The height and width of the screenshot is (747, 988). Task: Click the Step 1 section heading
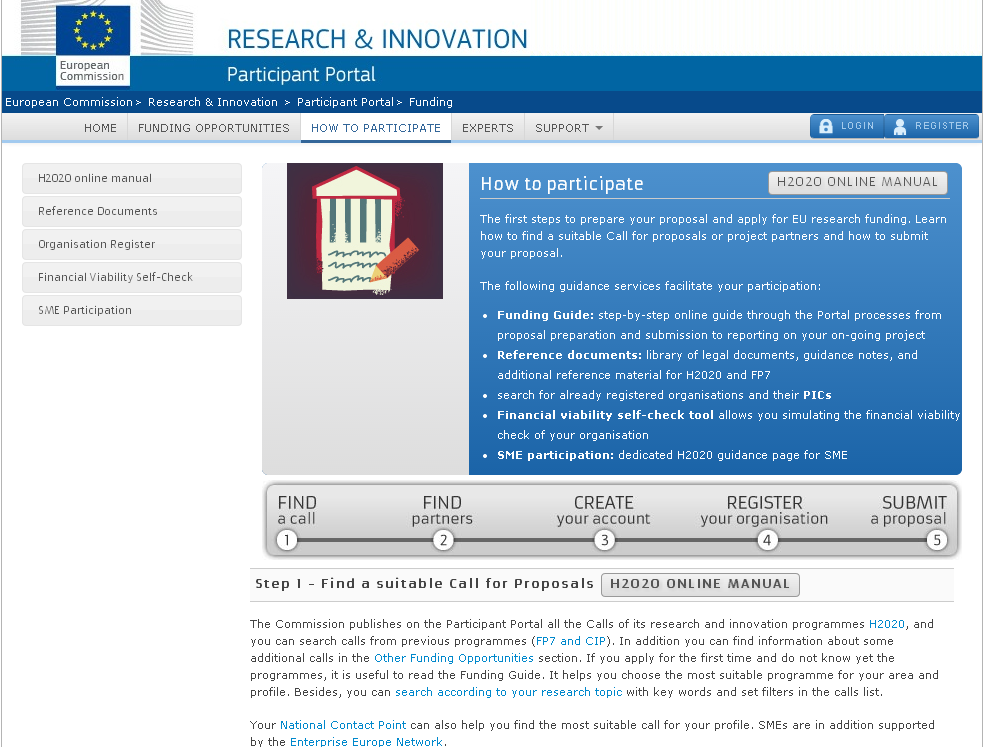click(424, 584)
